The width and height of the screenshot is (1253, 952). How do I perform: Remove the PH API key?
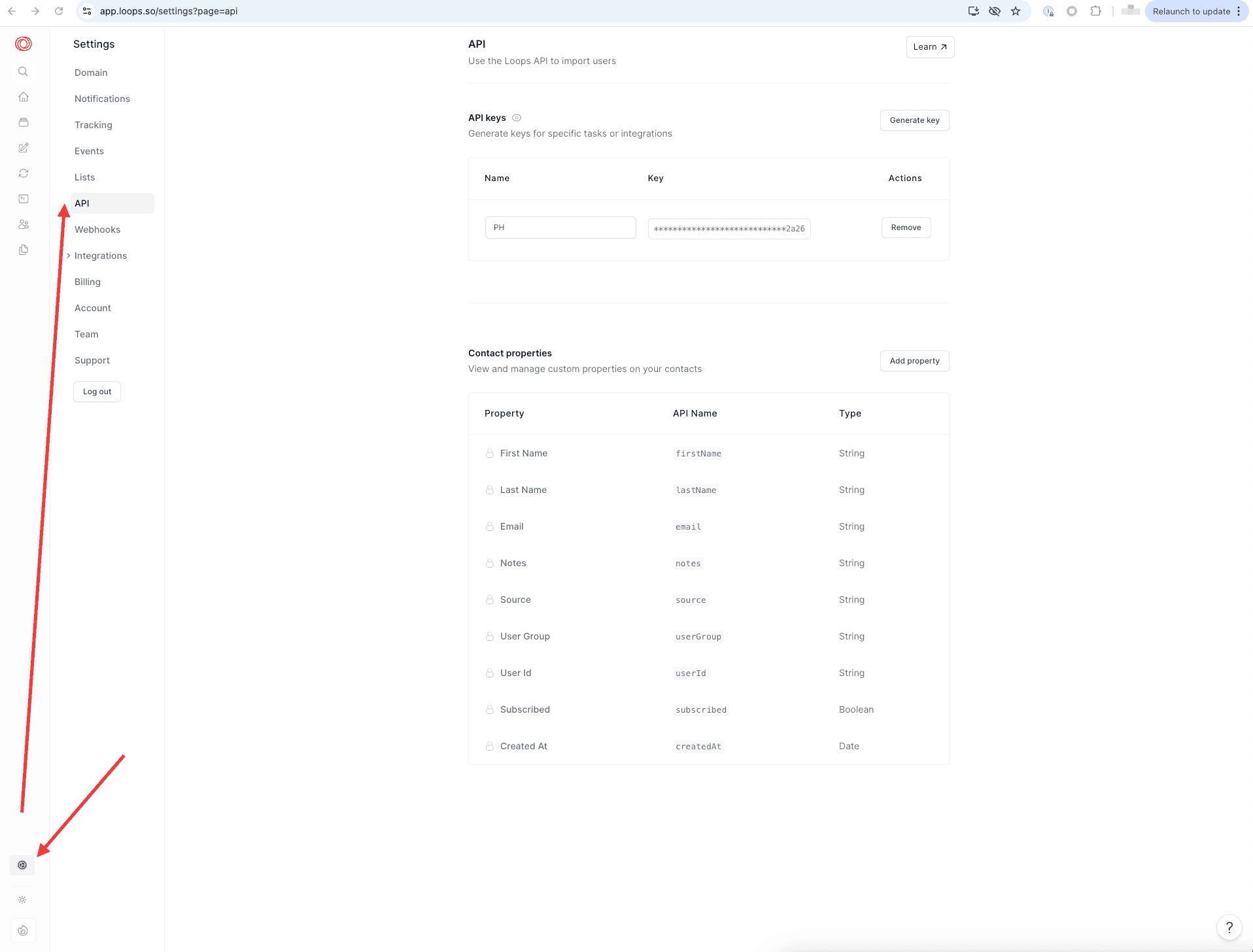[906, 228]
